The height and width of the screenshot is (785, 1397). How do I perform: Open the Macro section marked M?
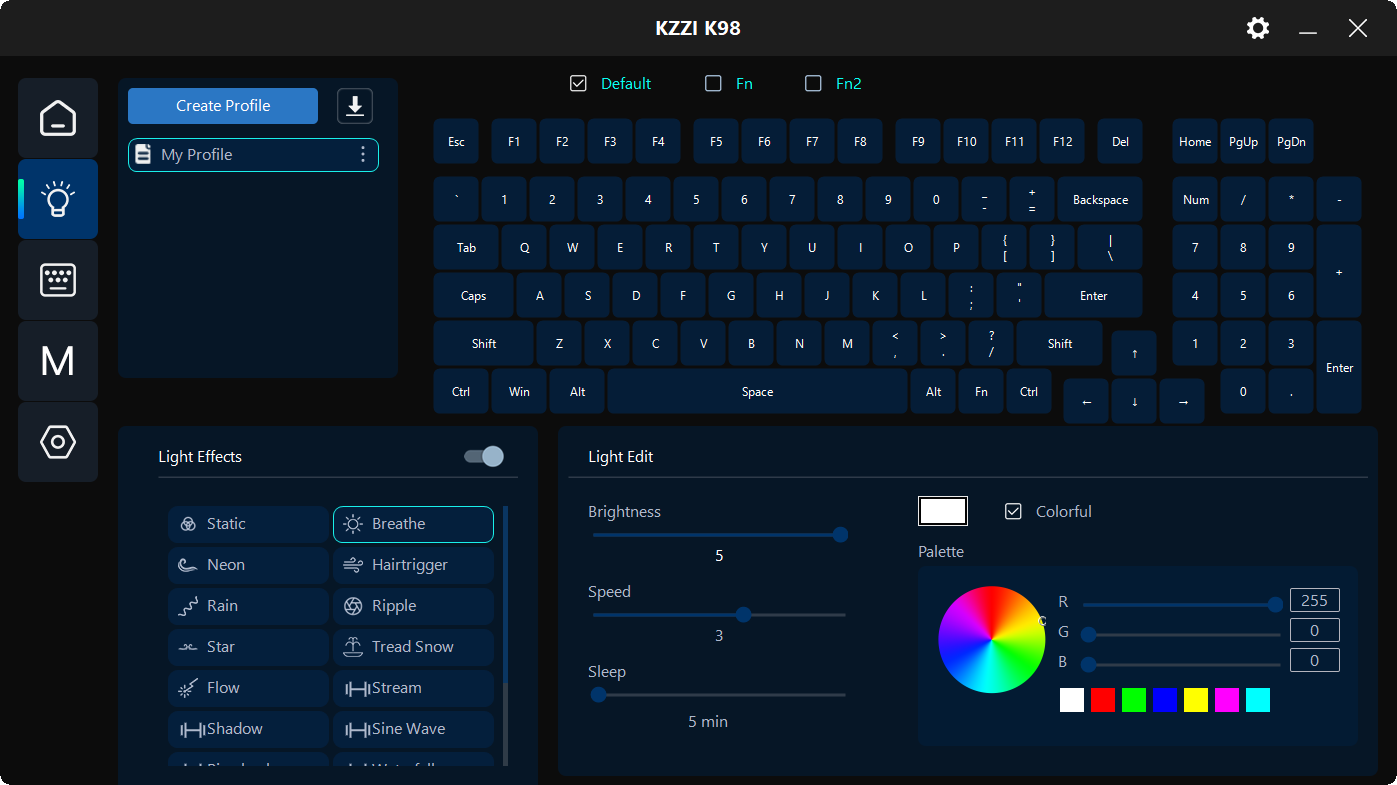click(58, 361)
